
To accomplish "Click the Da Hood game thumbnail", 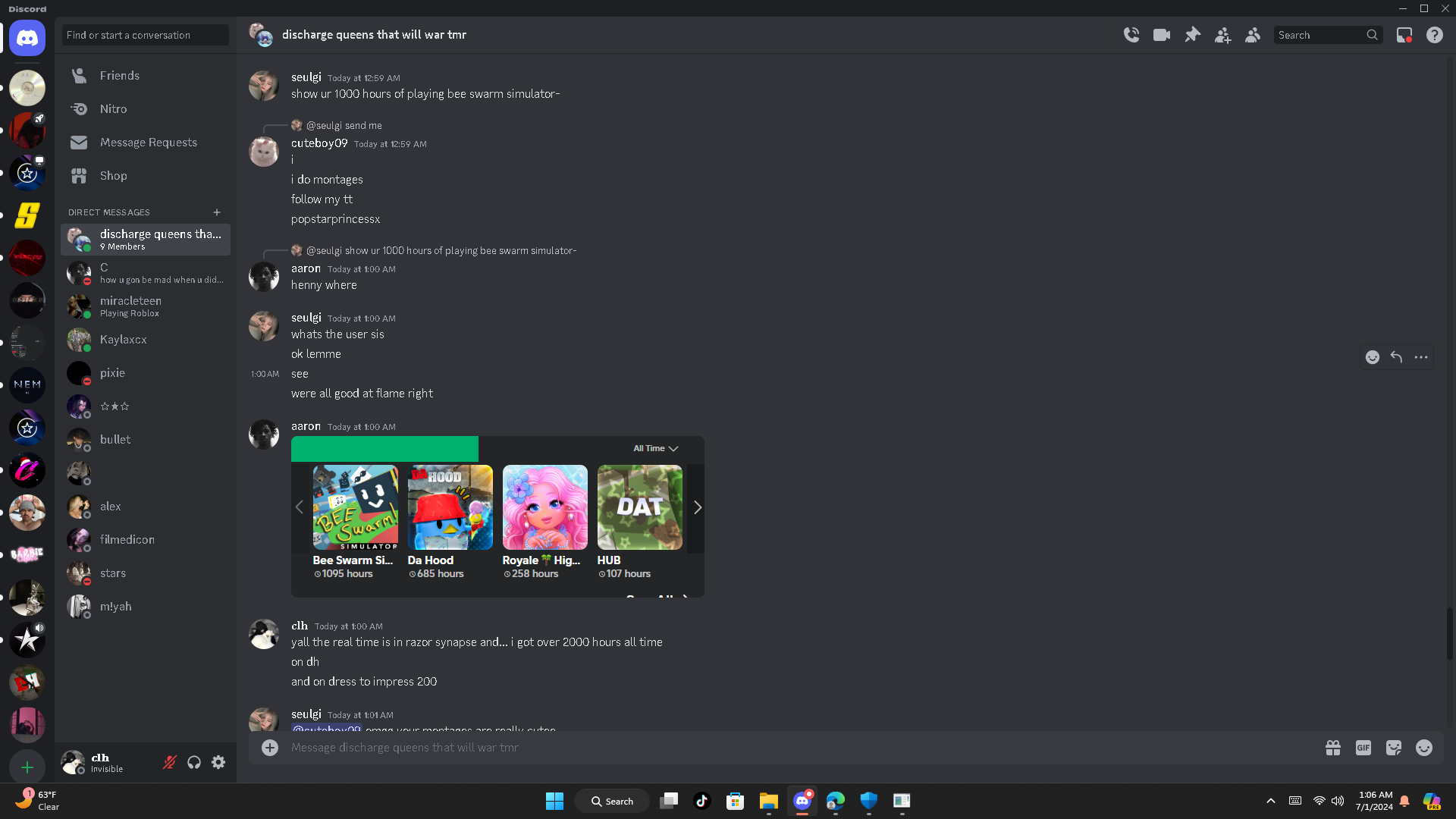I will [x=450, y=507].
